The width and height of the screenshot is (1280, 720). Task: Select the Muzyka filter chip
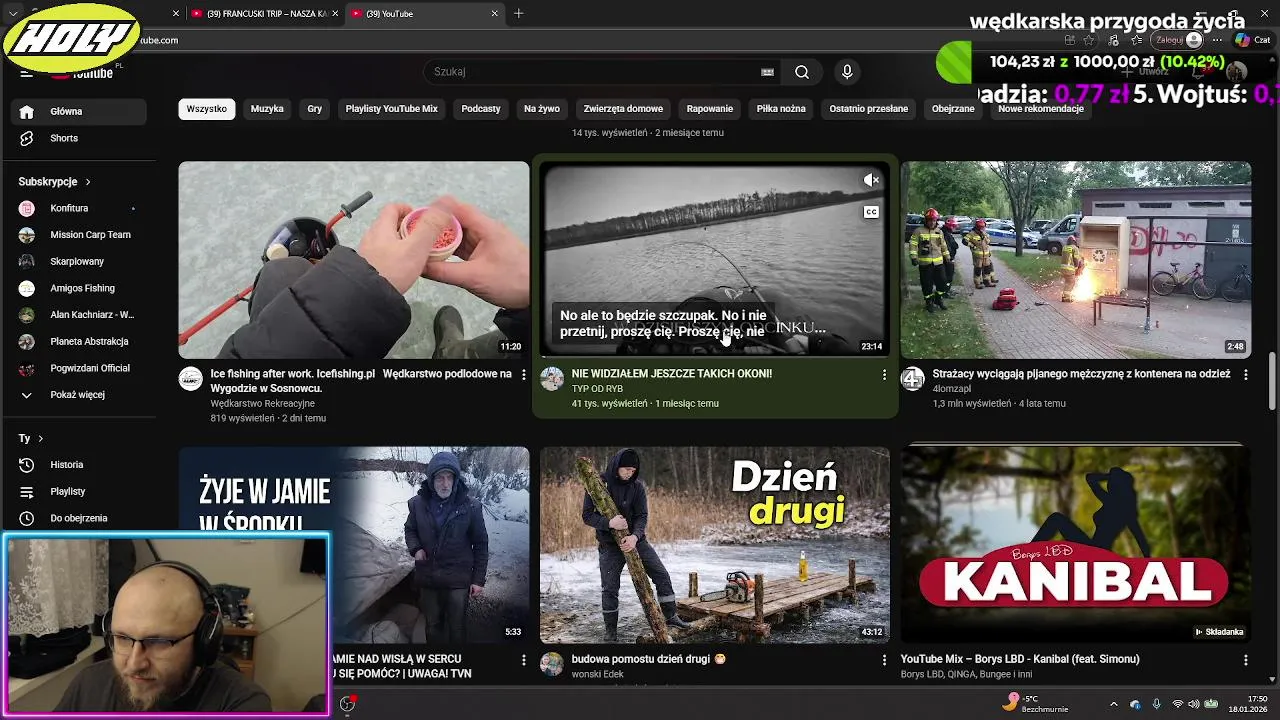[267, 109]
